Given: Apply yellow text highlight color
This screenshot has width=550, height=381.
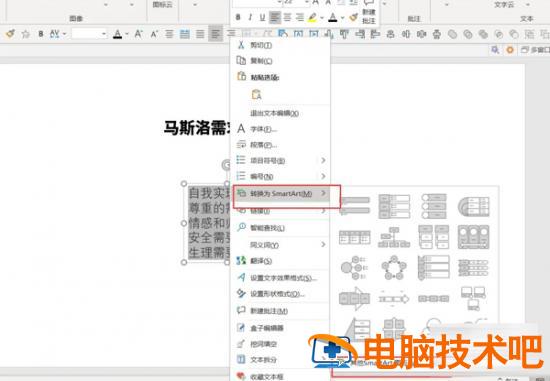Looking at the screenshot, I should (x=312, y=17).
